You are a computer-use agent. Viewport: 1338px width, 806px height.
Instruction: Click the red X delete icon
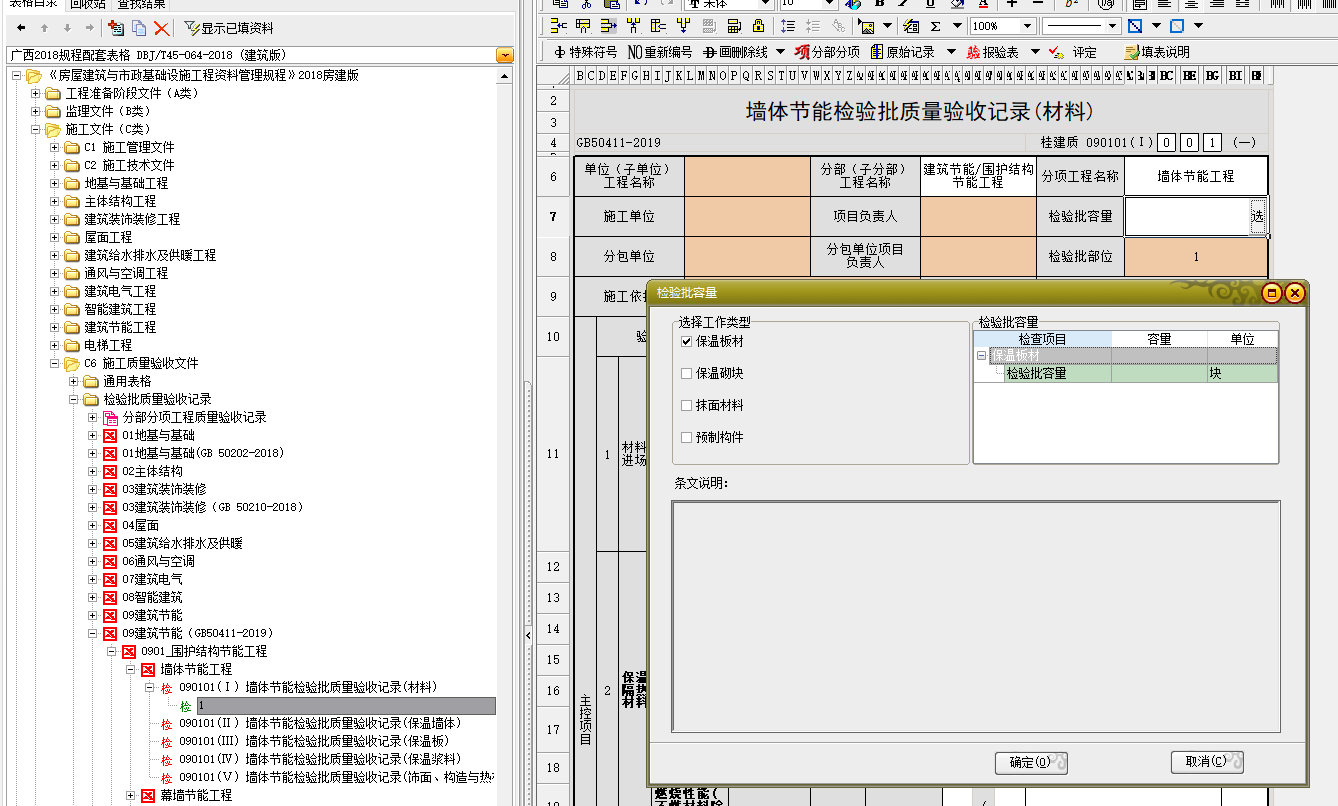tap(161, 28)
